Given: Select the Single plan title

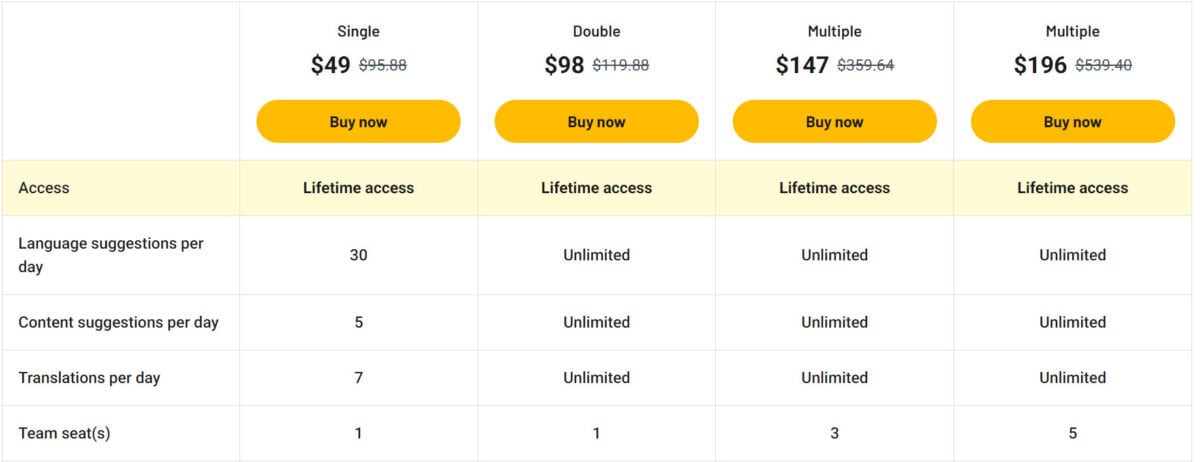Looking at the screenshot, I should click(x=358, y=32).
